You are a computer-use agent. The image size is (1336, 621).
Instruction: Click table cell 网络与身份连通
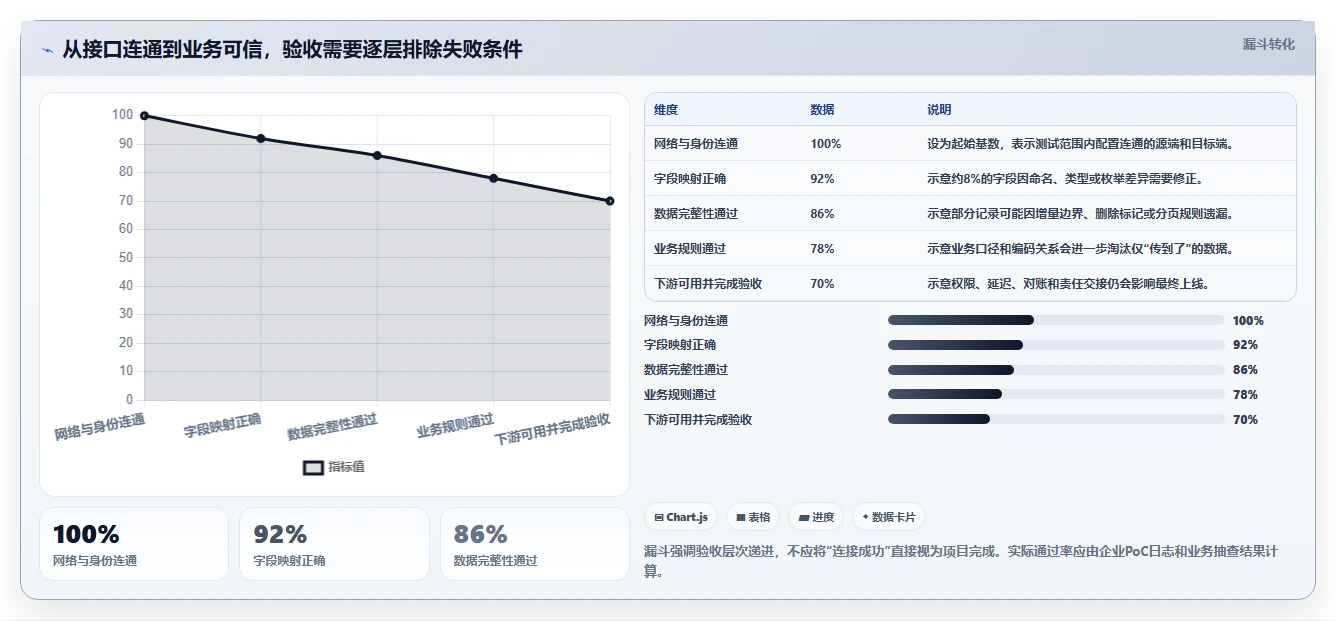tap(696, 144)
